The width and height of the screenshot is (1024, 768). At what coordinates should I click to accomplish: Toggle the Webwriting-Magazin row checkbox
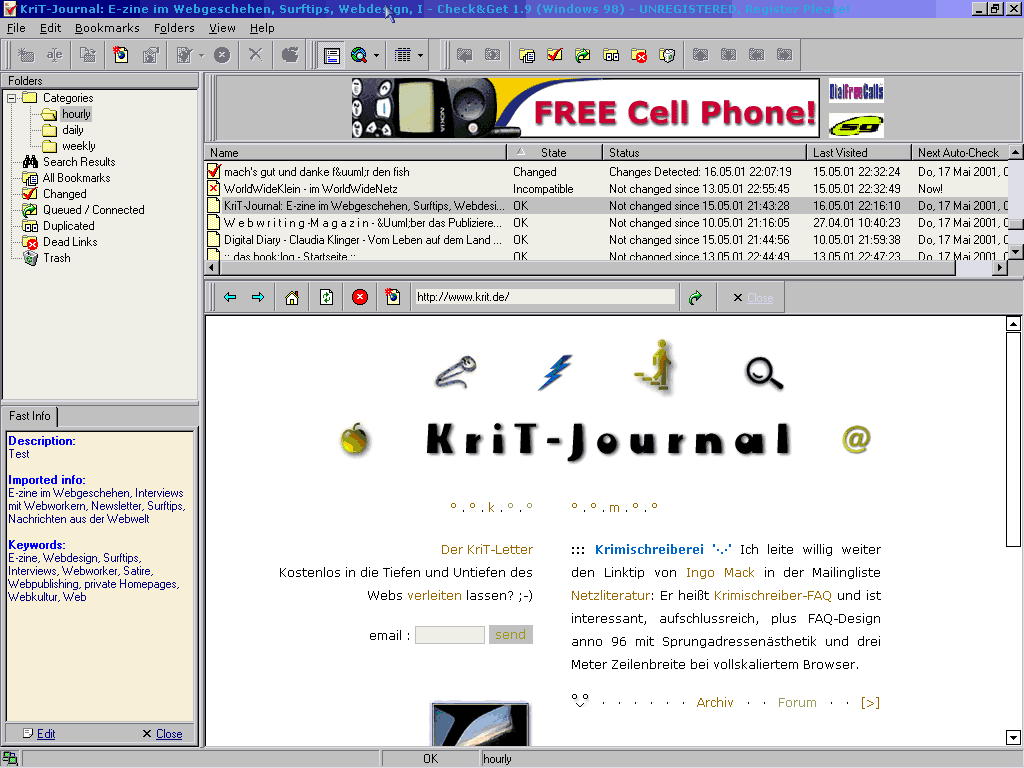click(x=214, y=223)
